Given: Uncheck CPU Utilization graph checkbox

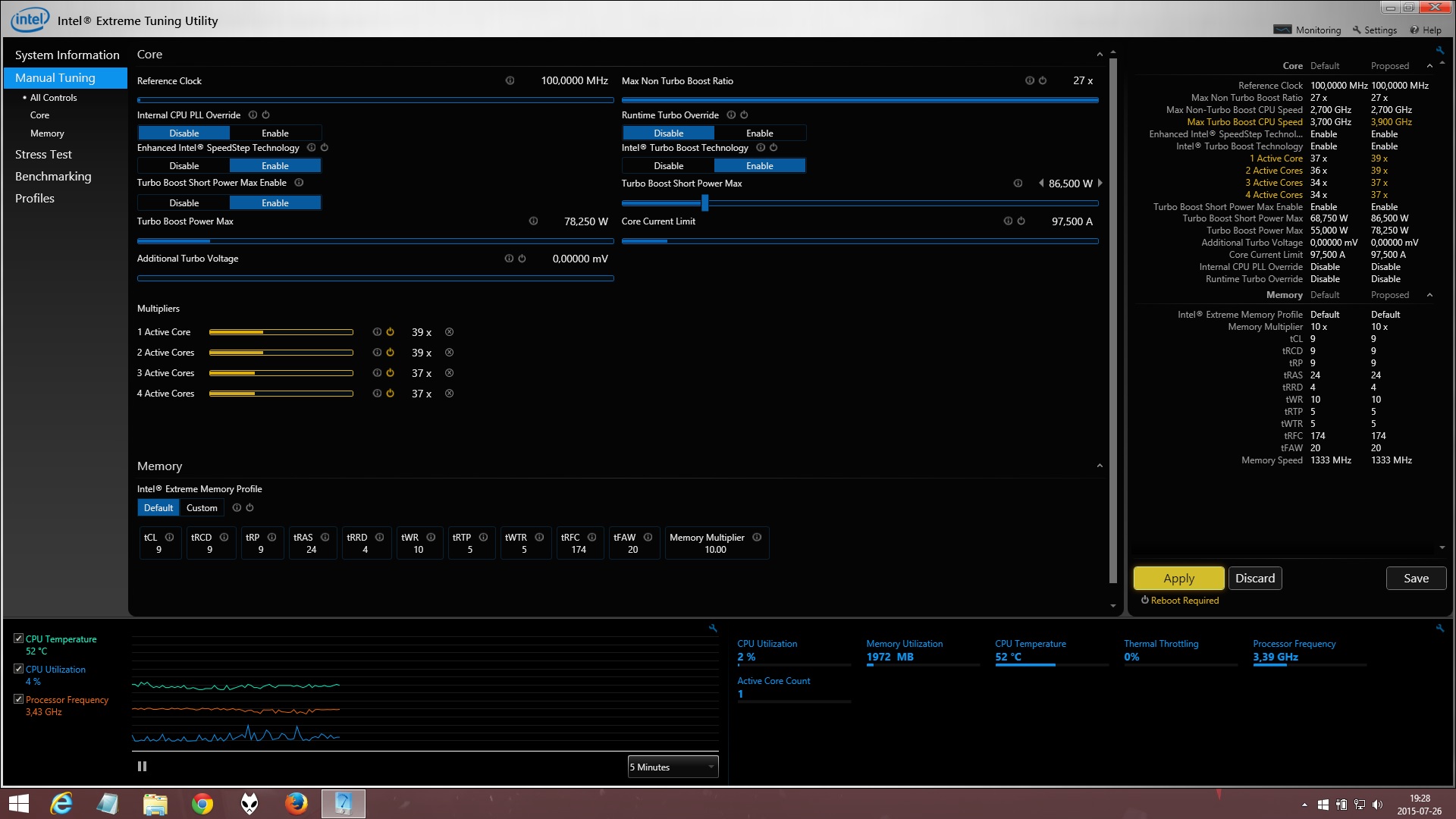Looking at the screenshot, I should click(x=19, y=669).
